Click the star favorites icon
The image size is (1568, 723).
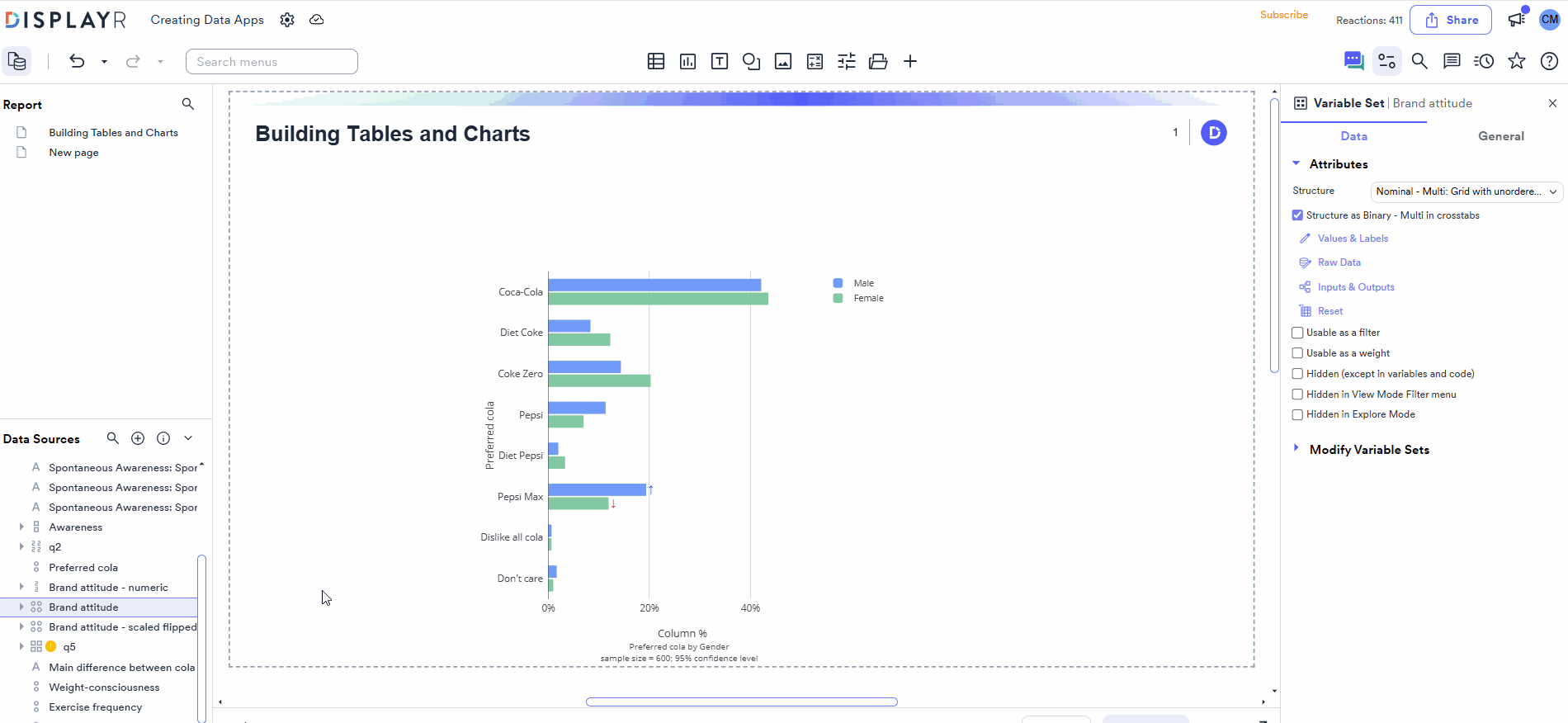click(1517, 61)
